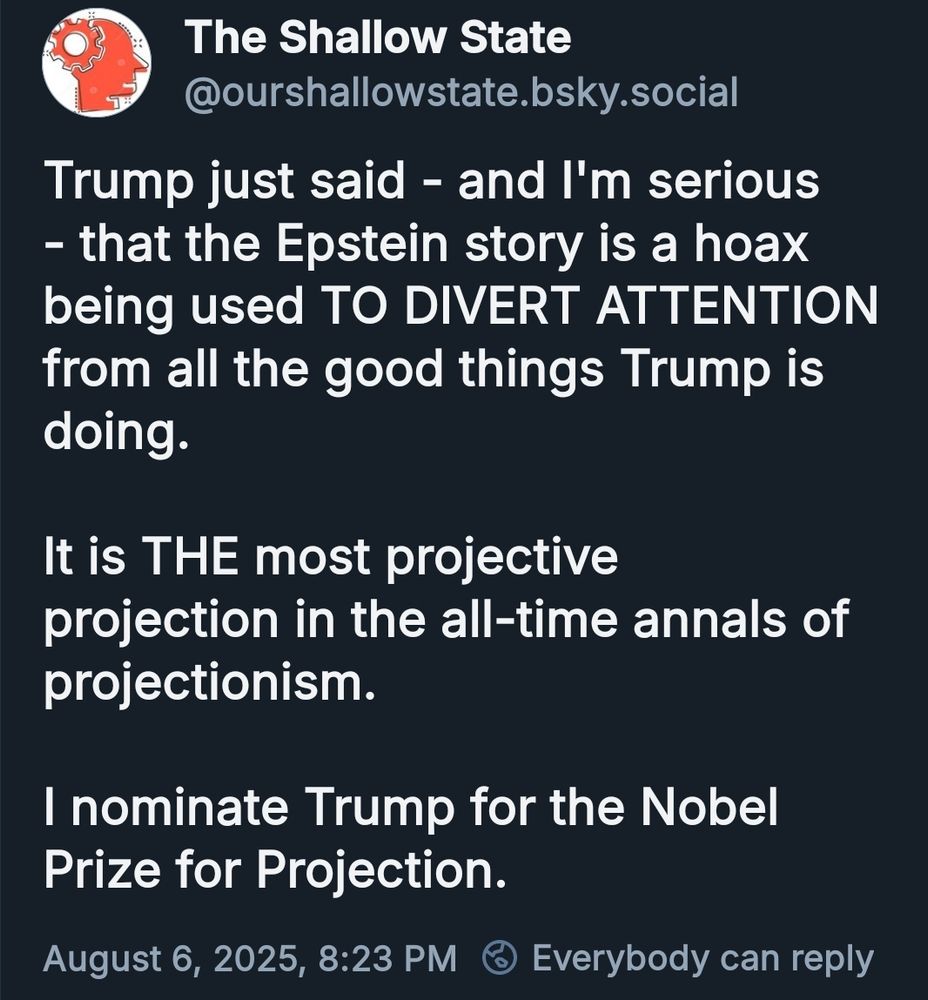The width and height of the screenshot is (928, 1000).
Task: Select the 'I nominate Trump' paragraph
Action: point(411,838)
